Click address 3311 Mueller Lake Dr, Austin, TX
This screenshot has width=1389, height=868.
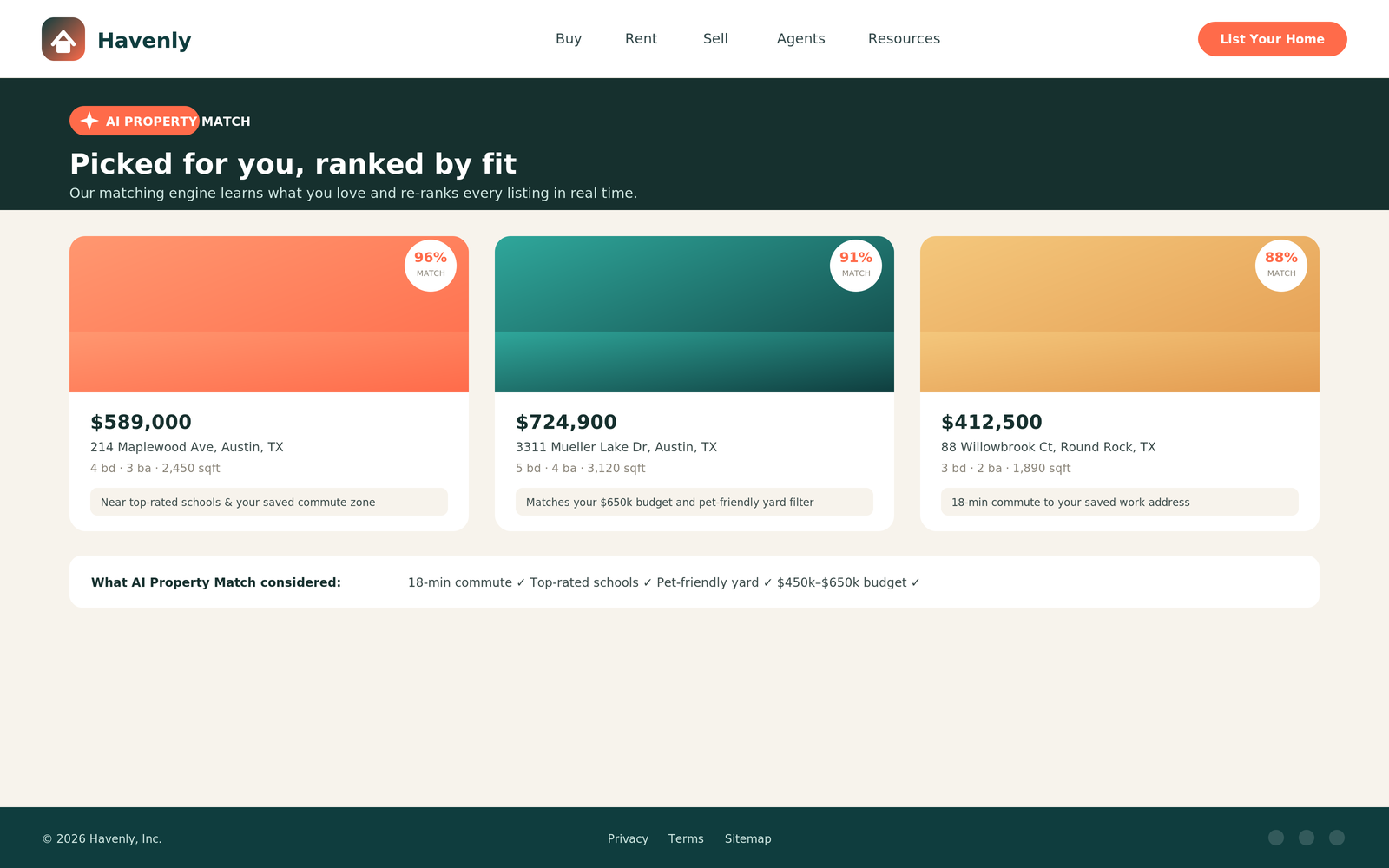(616, 447)
